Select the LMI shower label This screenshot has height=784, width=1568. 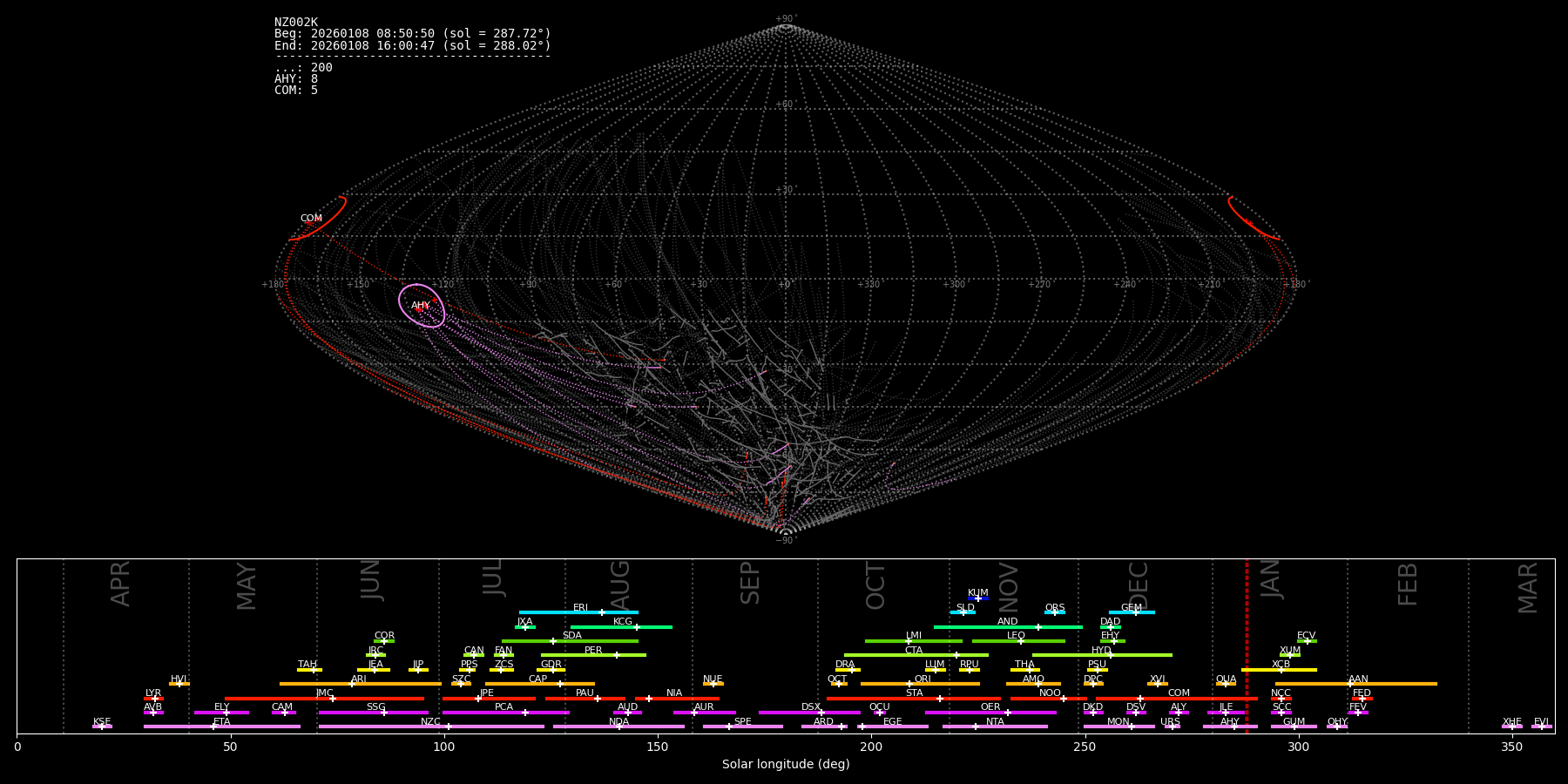pyautogui.click(x=914, y=636)
